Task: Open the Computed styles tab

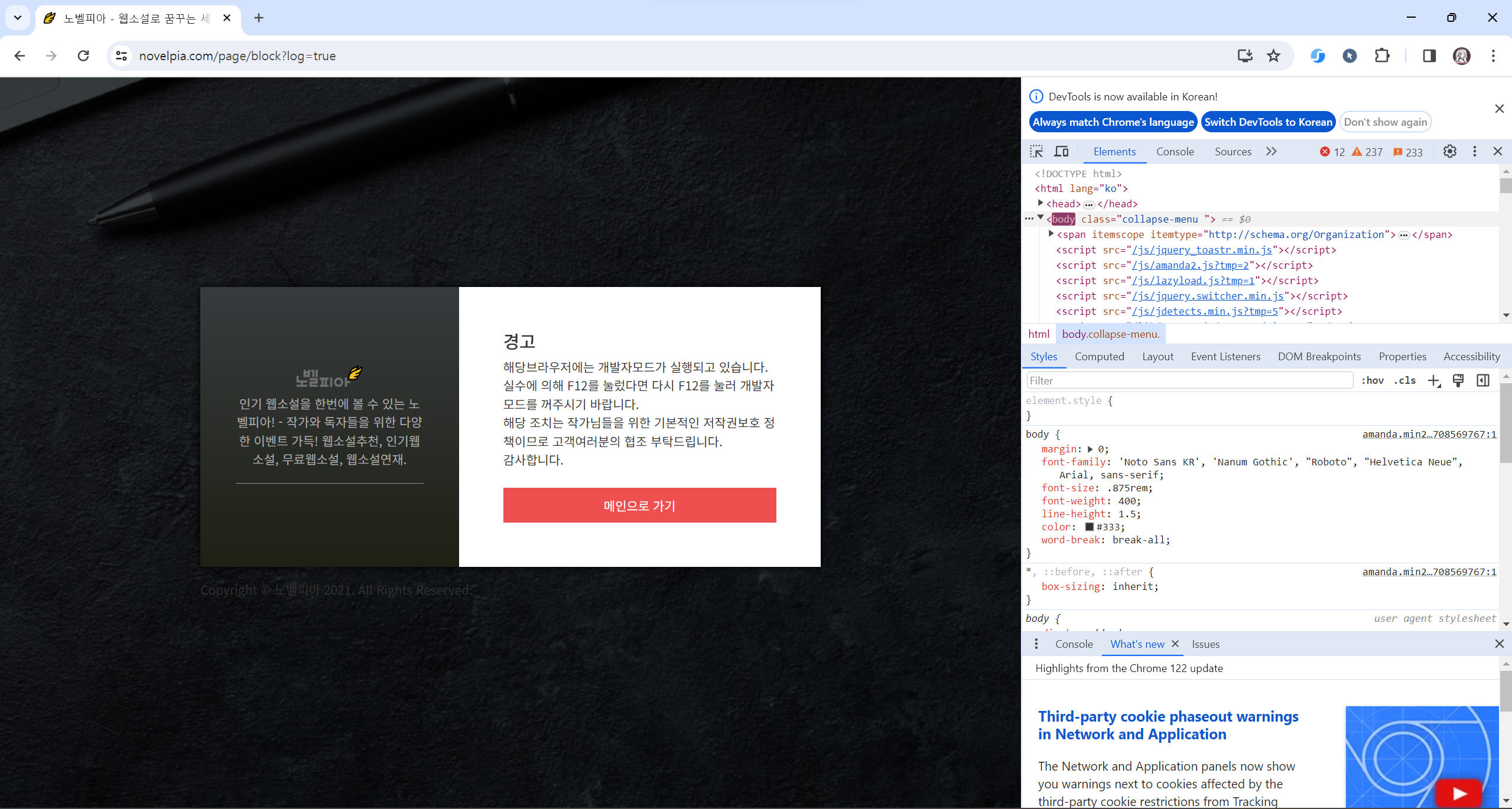Action: (1100, 357)
